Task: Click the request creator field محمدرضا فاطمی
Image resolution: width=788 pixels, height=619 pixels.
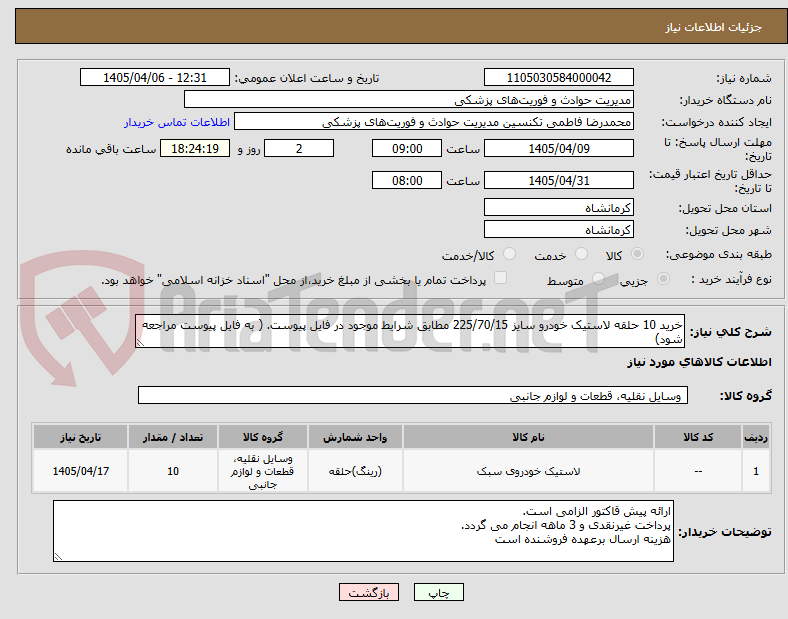Action: point(434,122)
